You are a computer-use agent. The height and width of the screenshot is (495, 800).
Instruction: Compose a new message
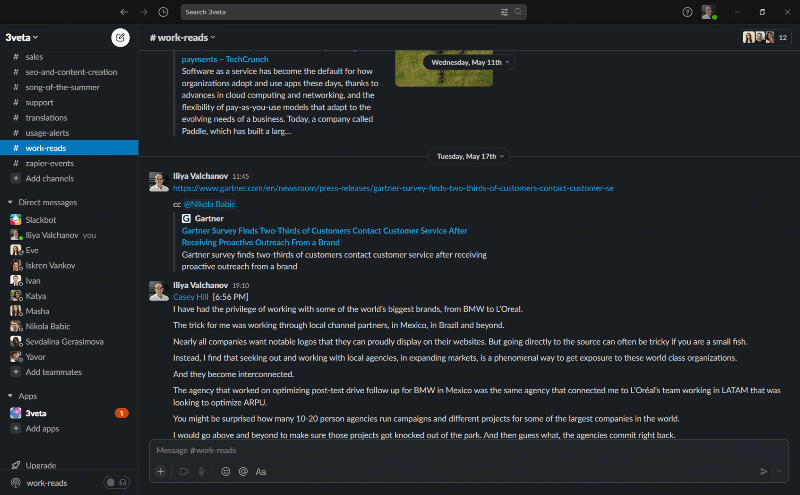pyautogui.click(x=120, y=37)
